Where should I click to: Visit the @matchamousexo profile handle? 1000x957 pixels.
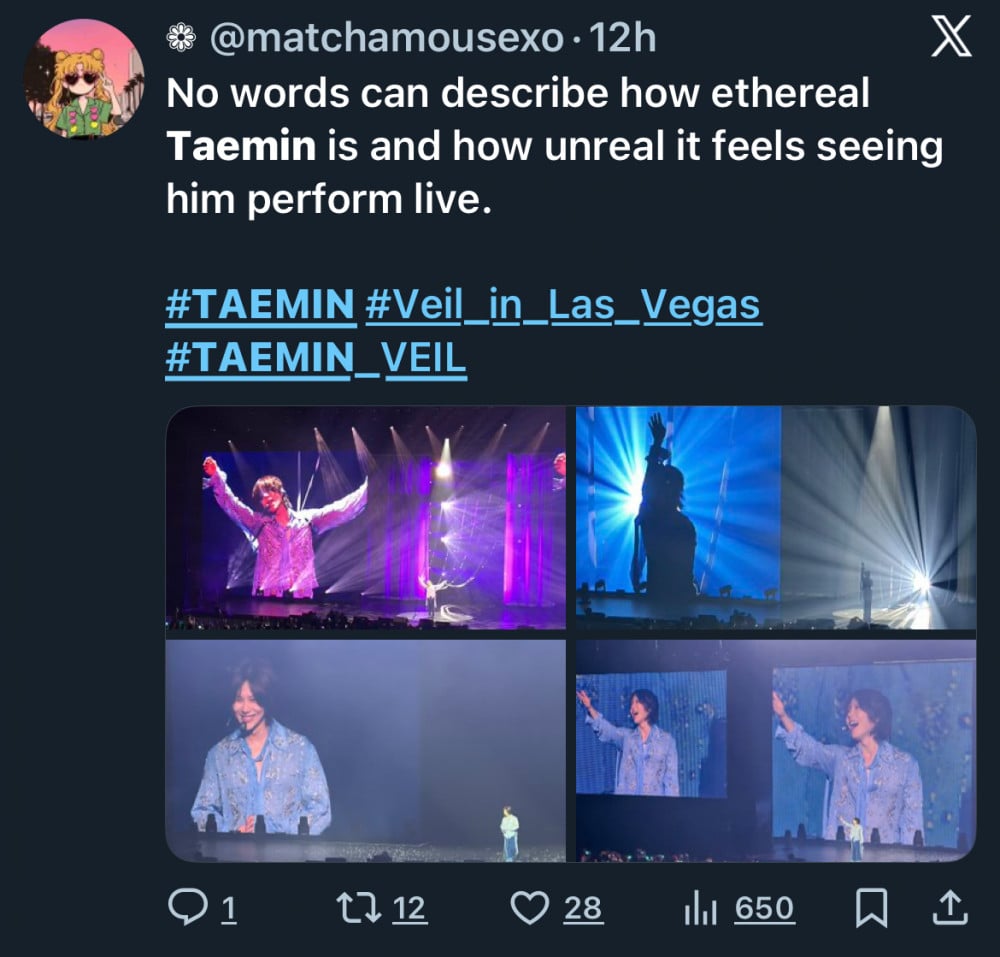point(385,38)
